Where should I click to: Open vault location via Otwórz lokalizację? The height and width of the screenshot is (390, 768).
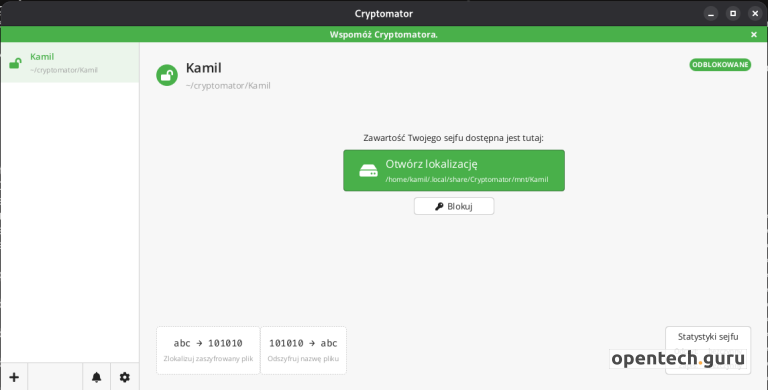click(x=454, y=171)
